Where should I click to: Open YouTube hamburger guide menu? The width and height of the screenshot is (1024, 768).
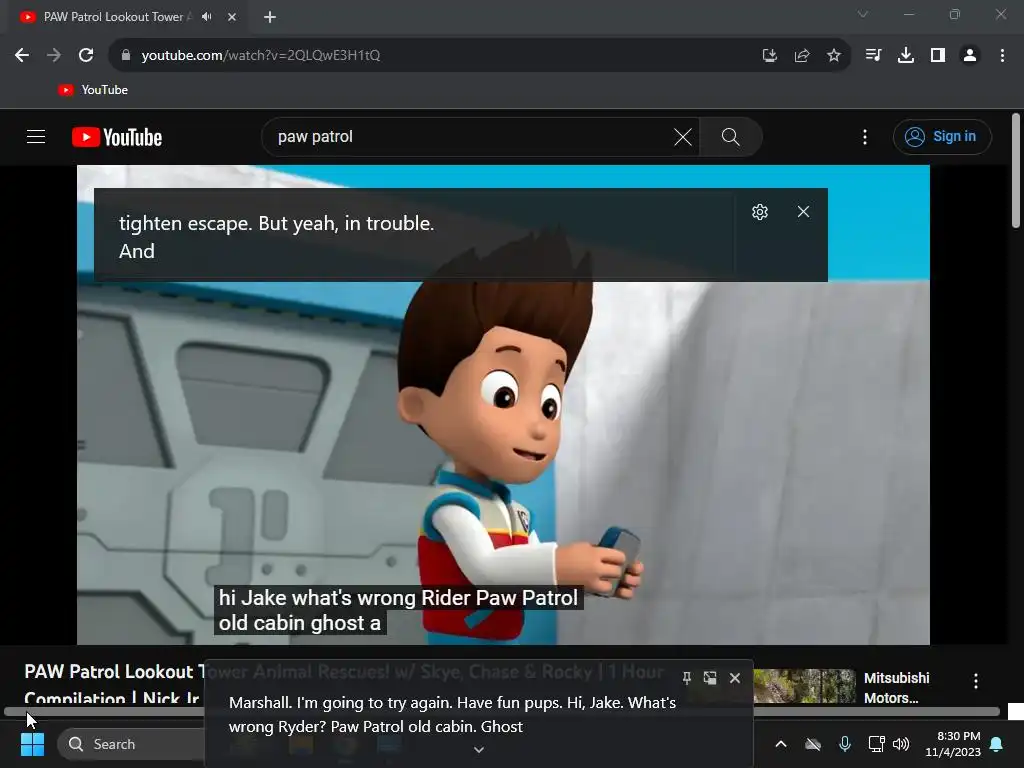(36, 136)
